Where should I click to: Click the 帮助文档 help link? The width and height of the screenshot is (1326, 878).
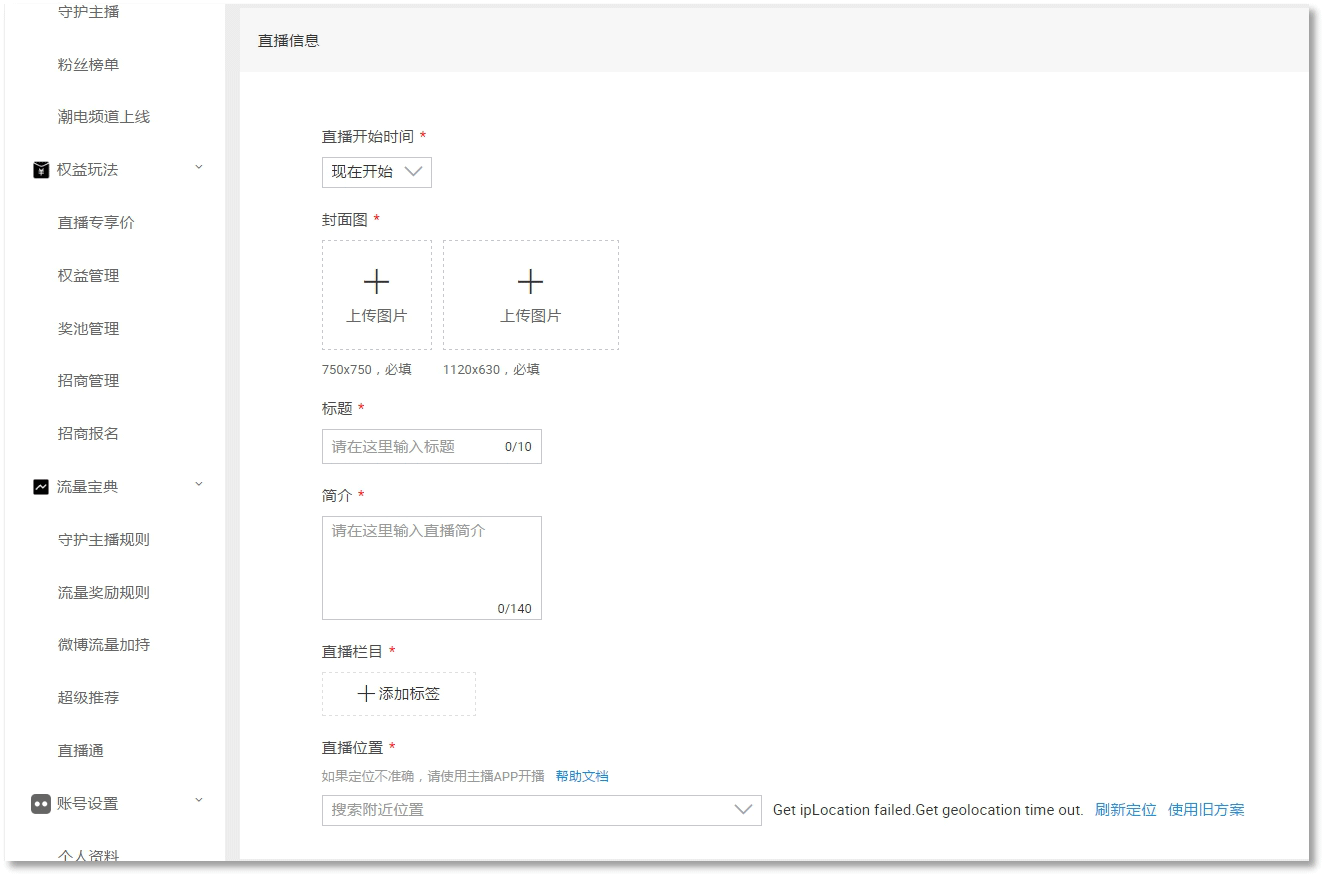click(582, 776)
